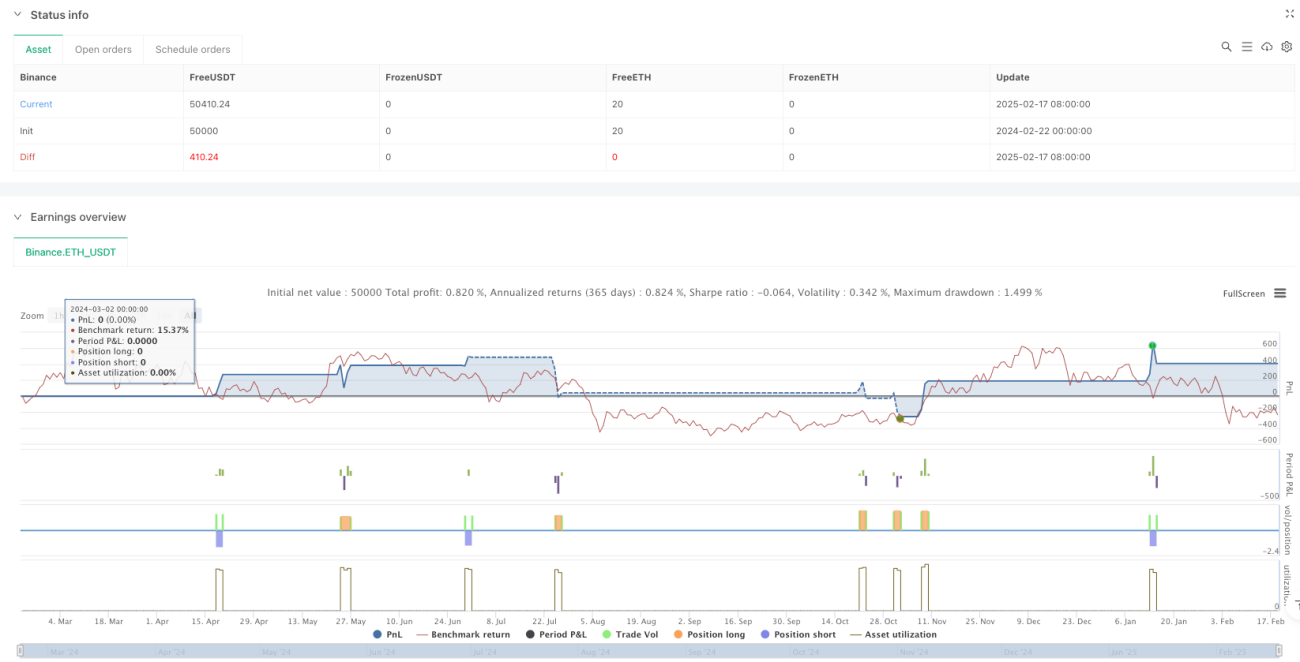Select the Binance.ETH_USDT tab
The height and width of the screenshot is (662, 1300).
coord(70,252)
